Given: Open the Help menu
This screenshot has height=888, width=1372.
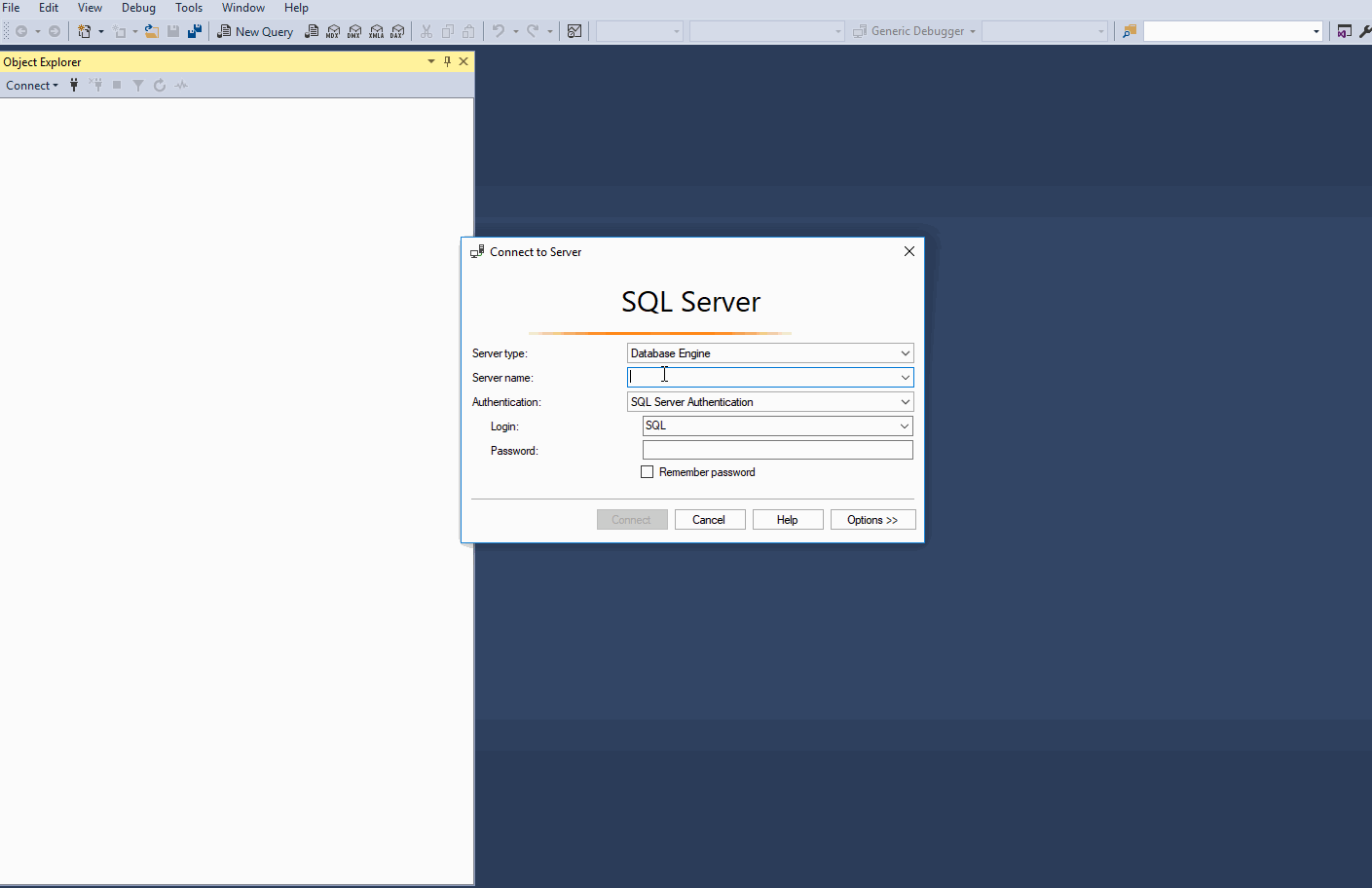Looking at the screenshot, I should (296, 8).
